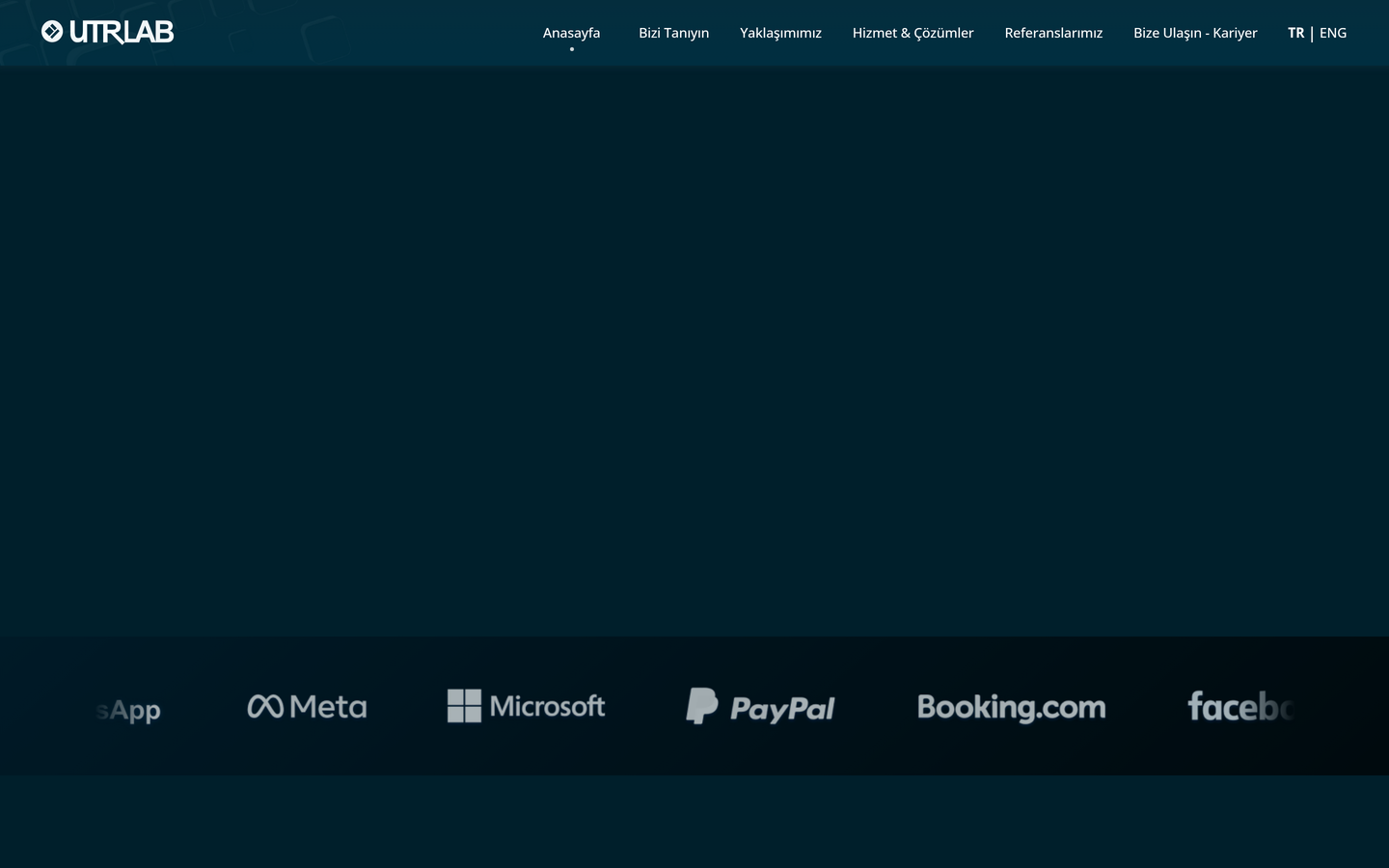Open the Anasayfa menu item
This screenshot has height=868, width=1389.
click(571, 33)
